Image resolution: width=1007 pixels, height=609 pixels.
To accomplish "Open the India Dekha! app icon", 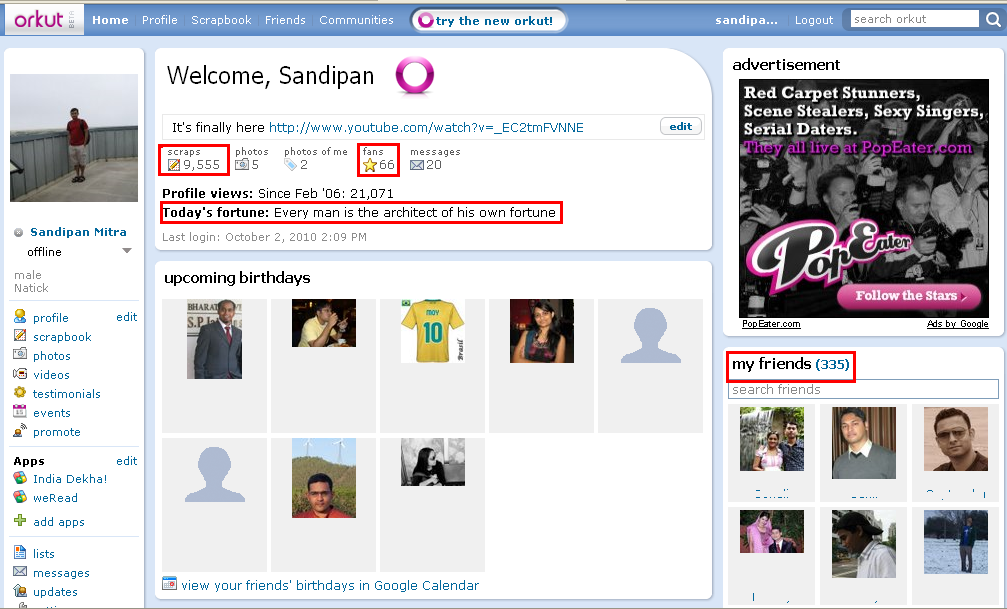I will click(20, 478).
